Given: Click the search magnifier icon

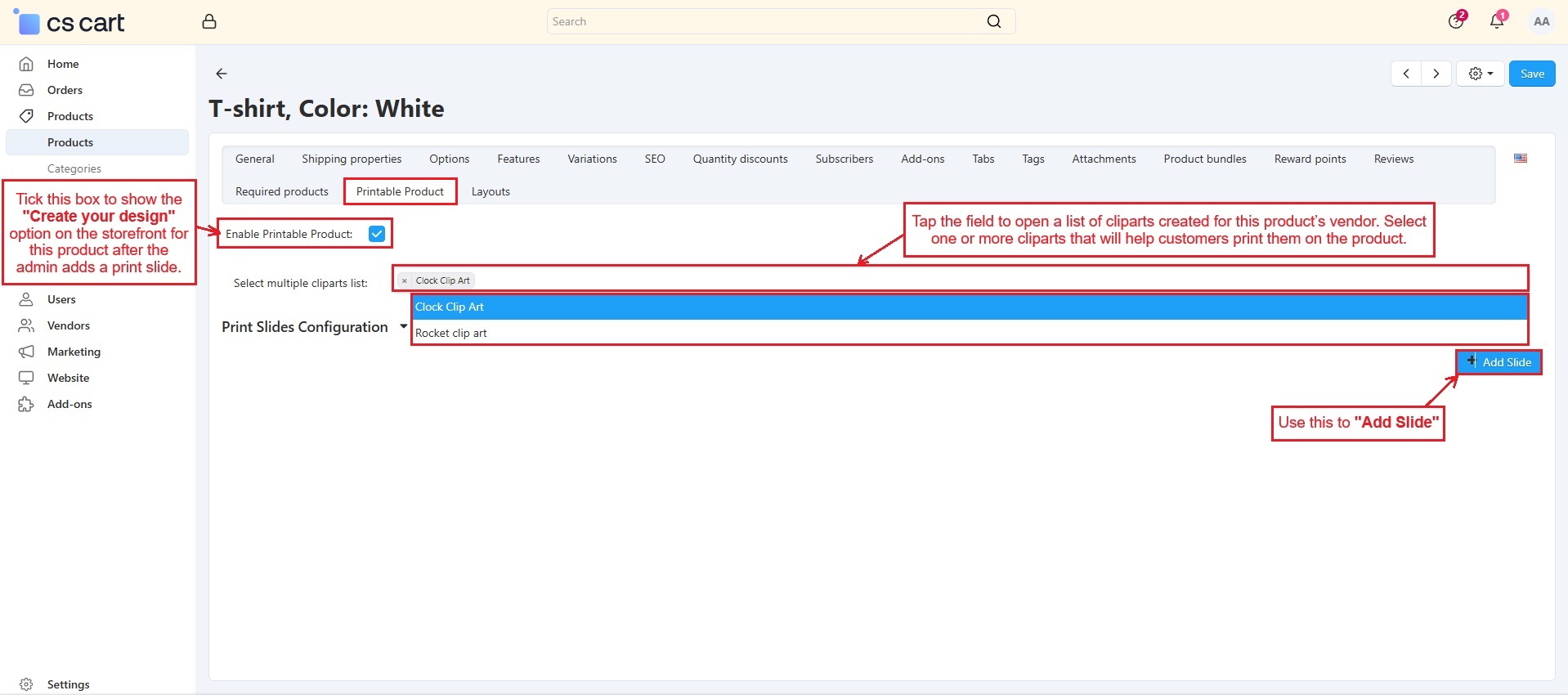Looking at the screenshot, I should (993, 22).
